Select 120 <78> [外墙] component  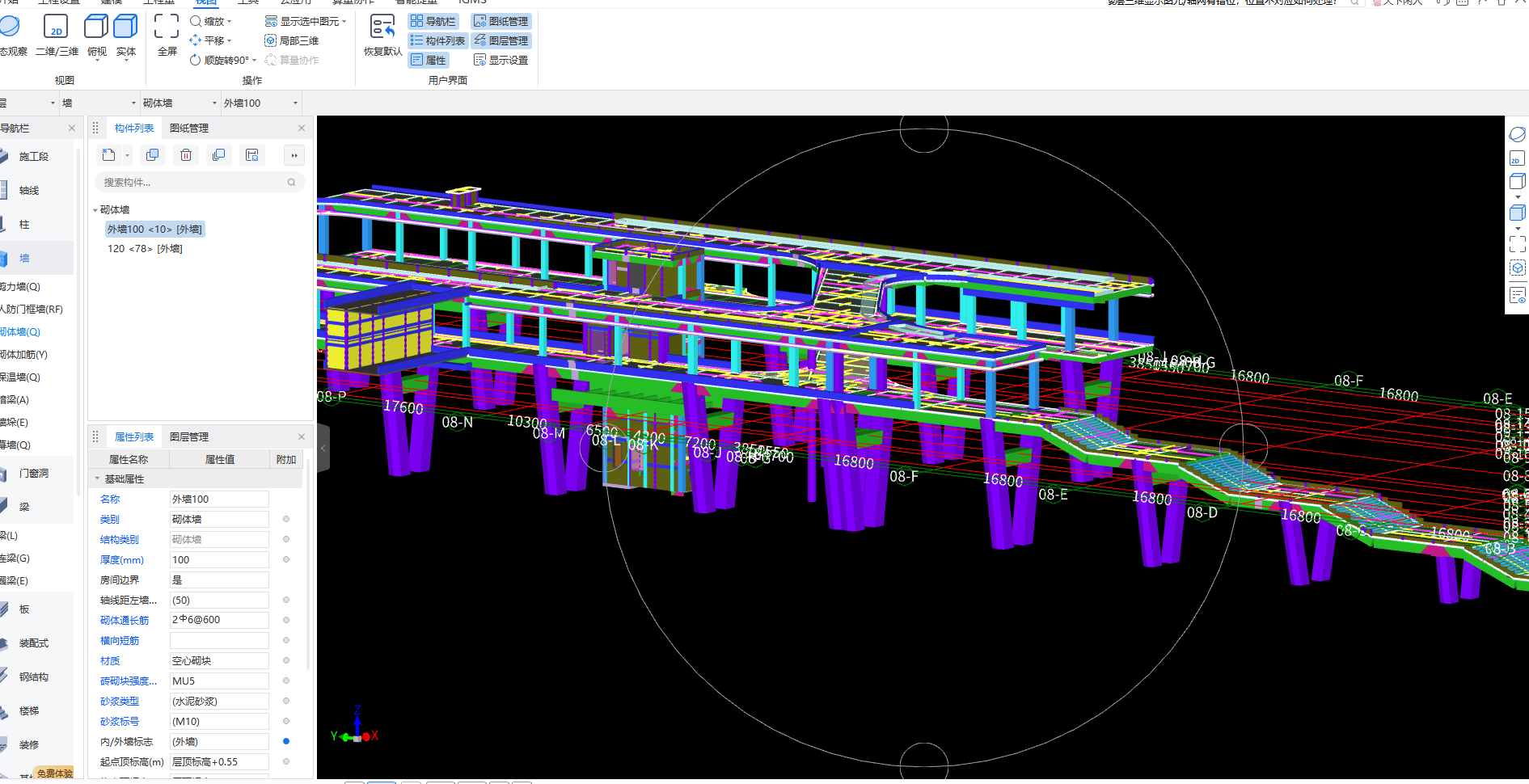145,249
